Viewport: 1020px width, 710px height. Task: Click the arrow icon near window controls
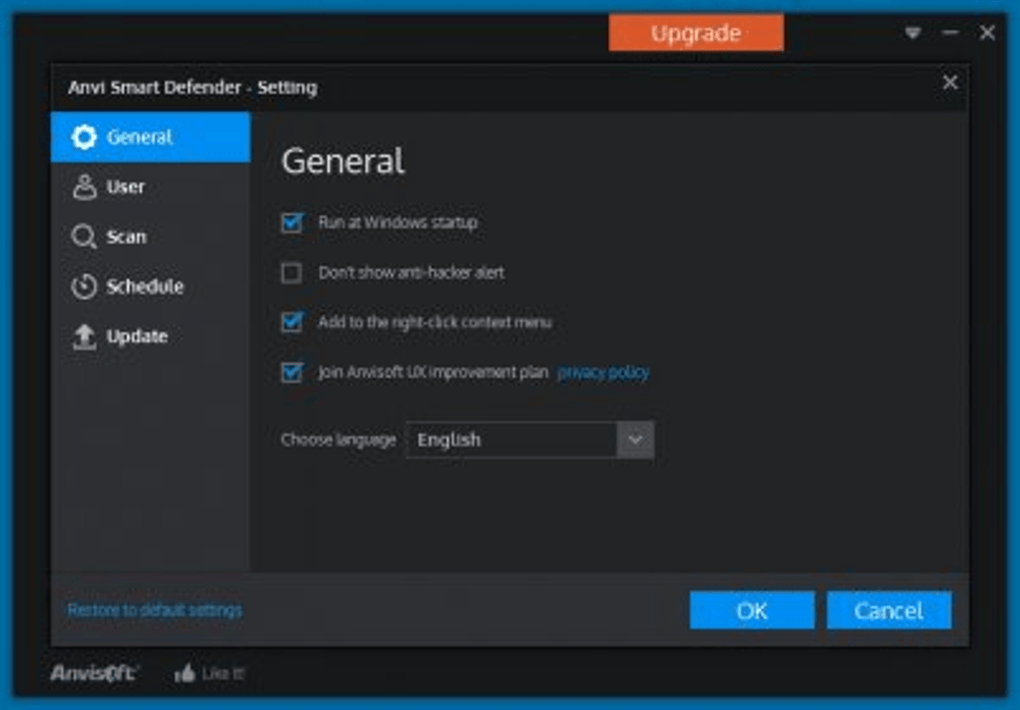pos(911,33)
